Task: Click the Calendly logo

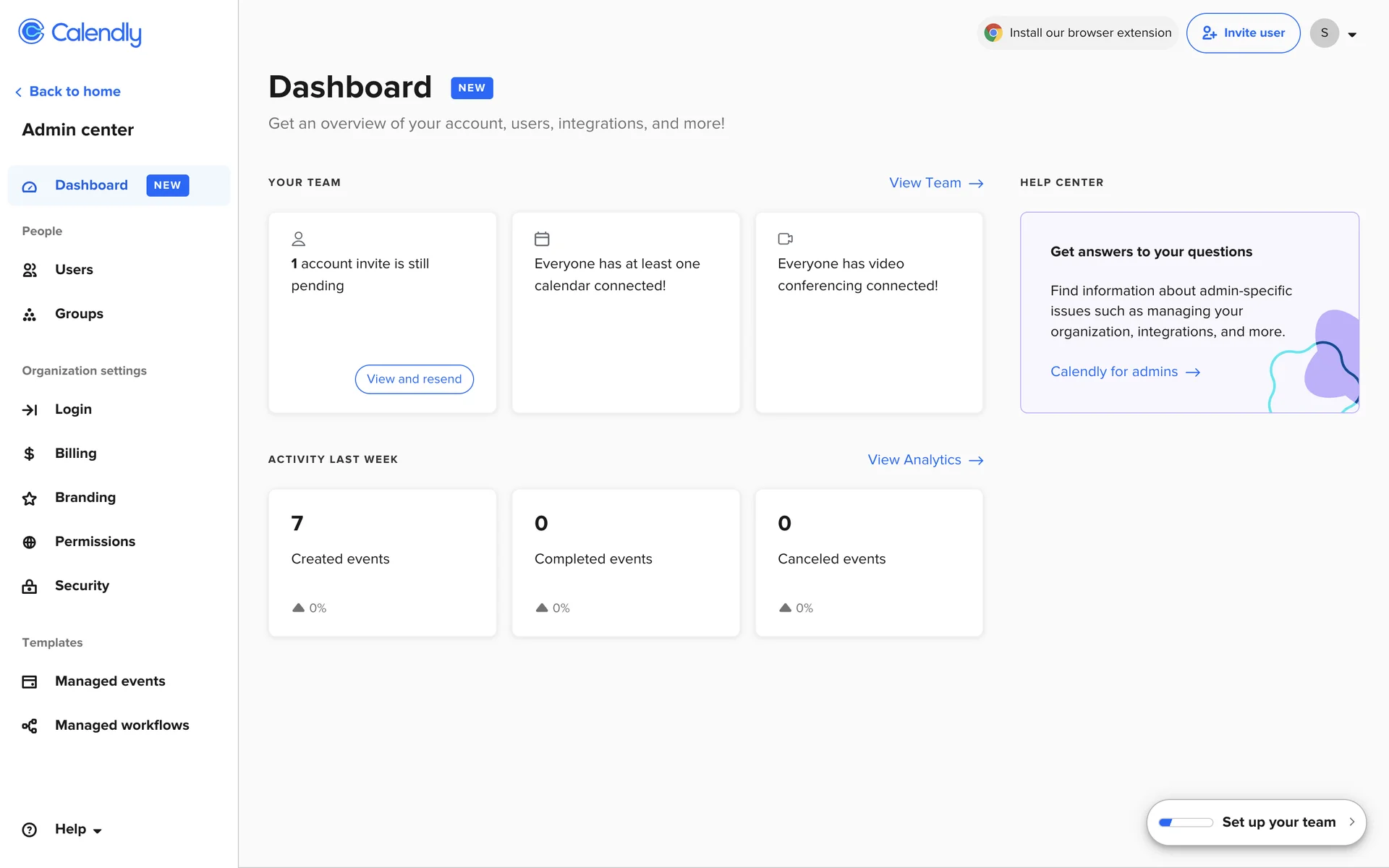Action: tap(80, 33)
